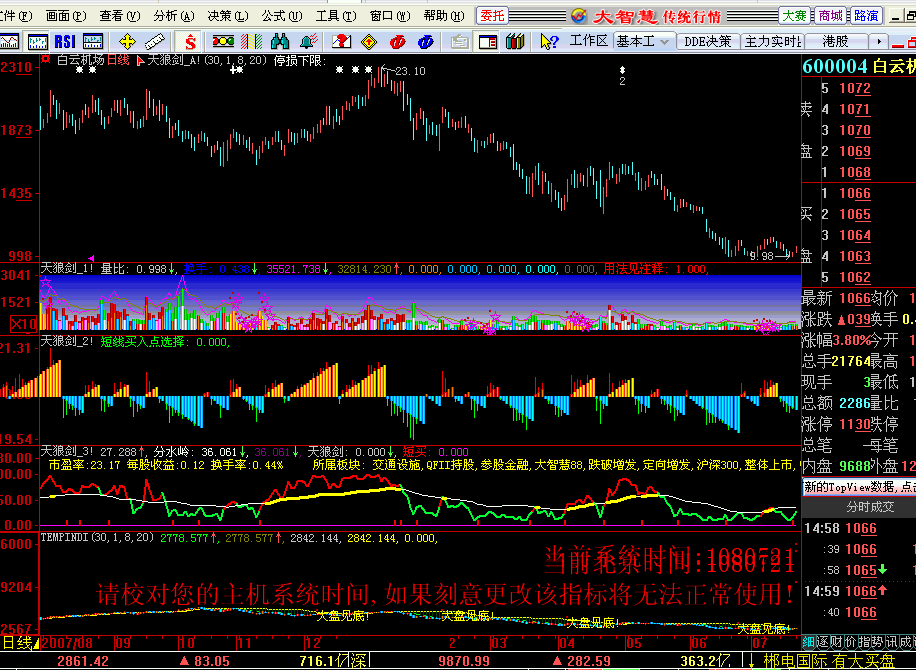916x670 pixels.
Task: Click the red circular phi icon
Action: pyautogui.click(x=398, y=41)
